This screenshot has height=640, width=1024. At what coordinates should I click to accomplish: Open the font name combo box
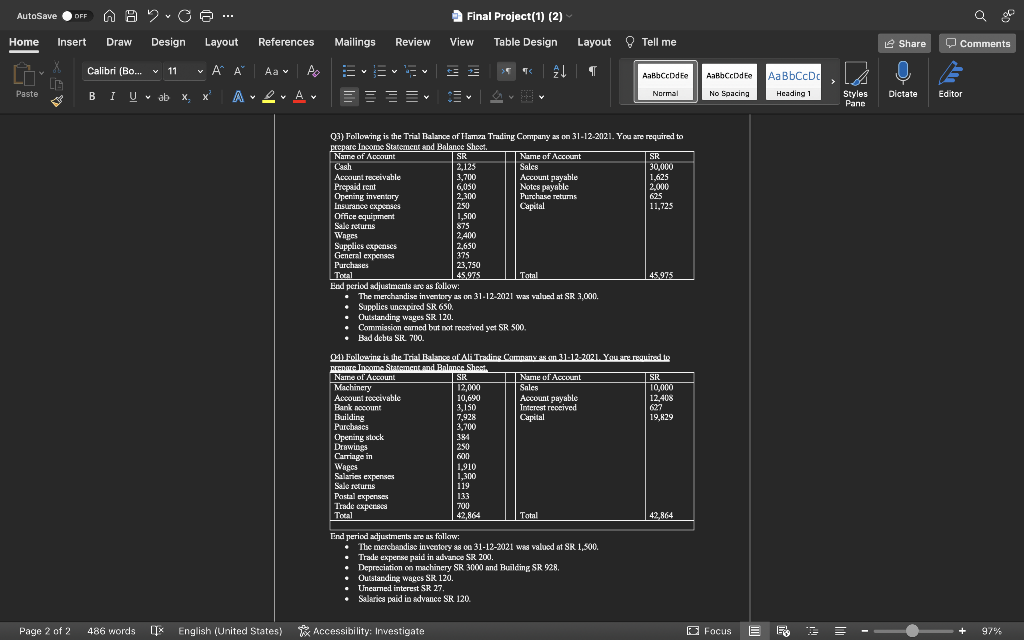pyautogui.click(x=121, y=71)
